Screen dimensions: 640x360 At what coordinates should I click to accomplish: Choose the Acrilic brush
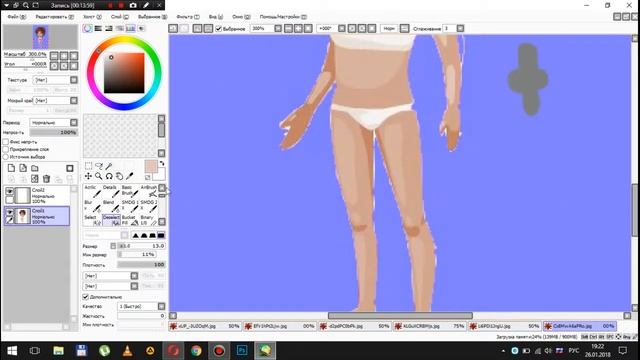92,191
